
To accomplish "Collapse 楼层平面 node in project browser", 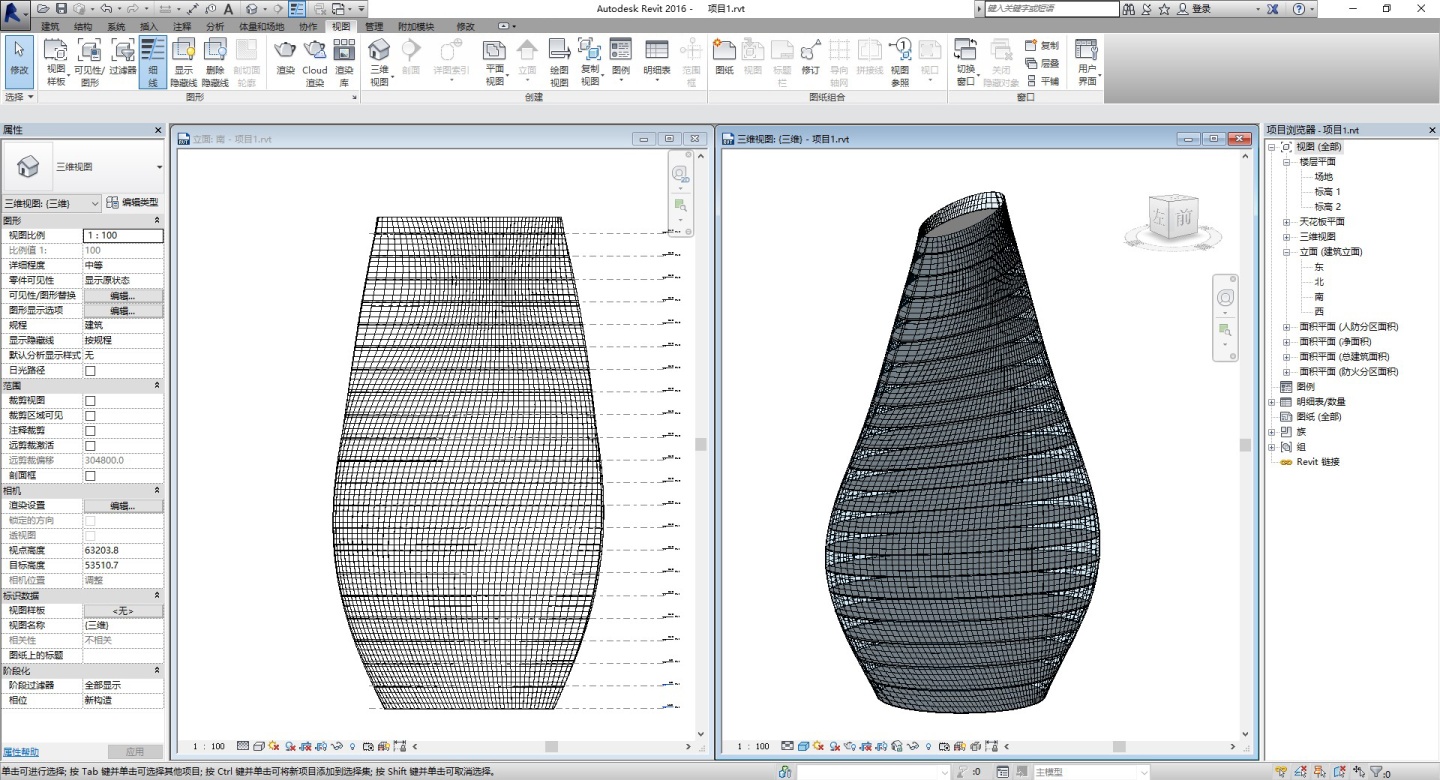I will coord(1286,162).
